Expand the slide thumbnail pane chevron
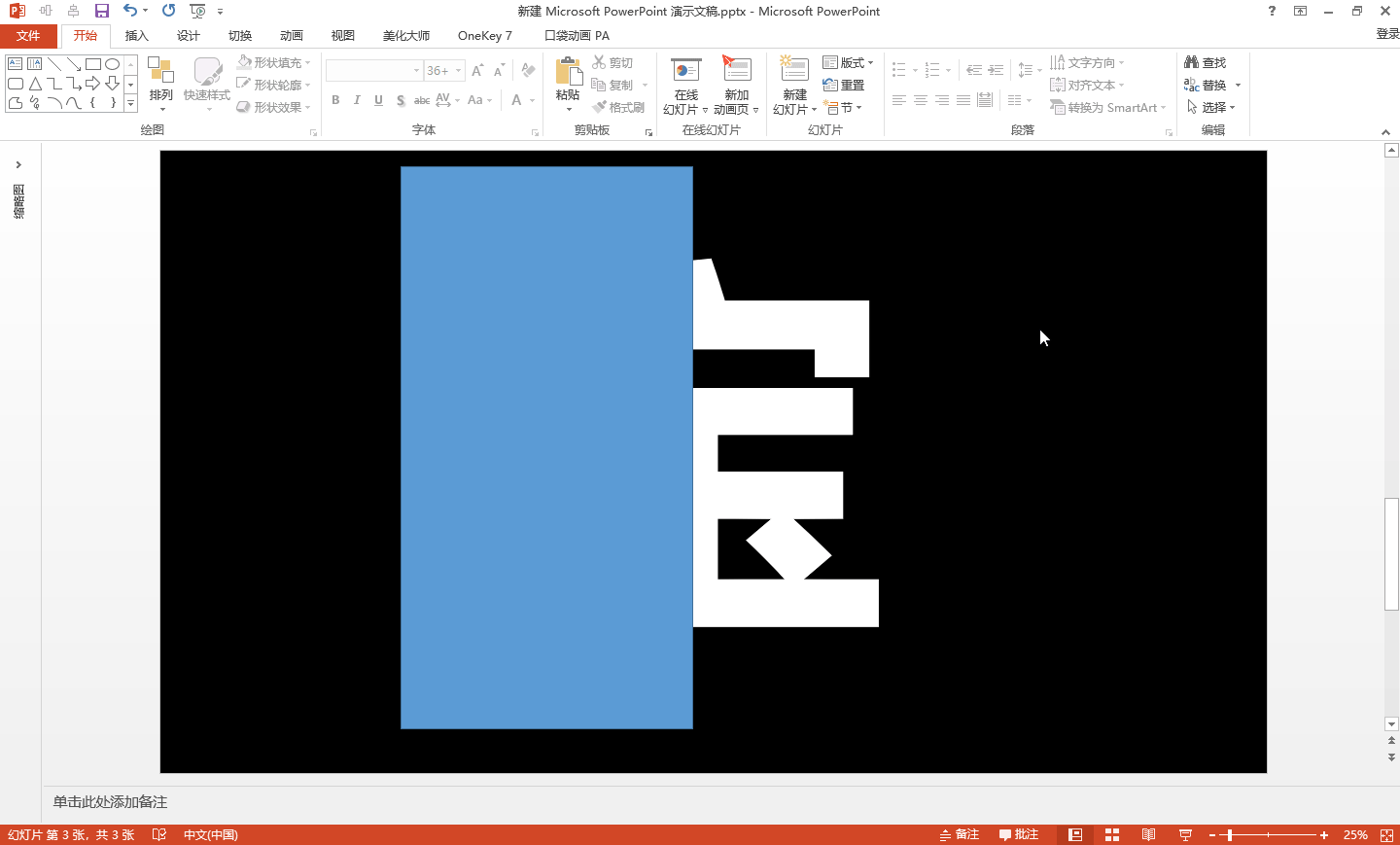This screenshot has height=845, width=1400. coord(18,164)
